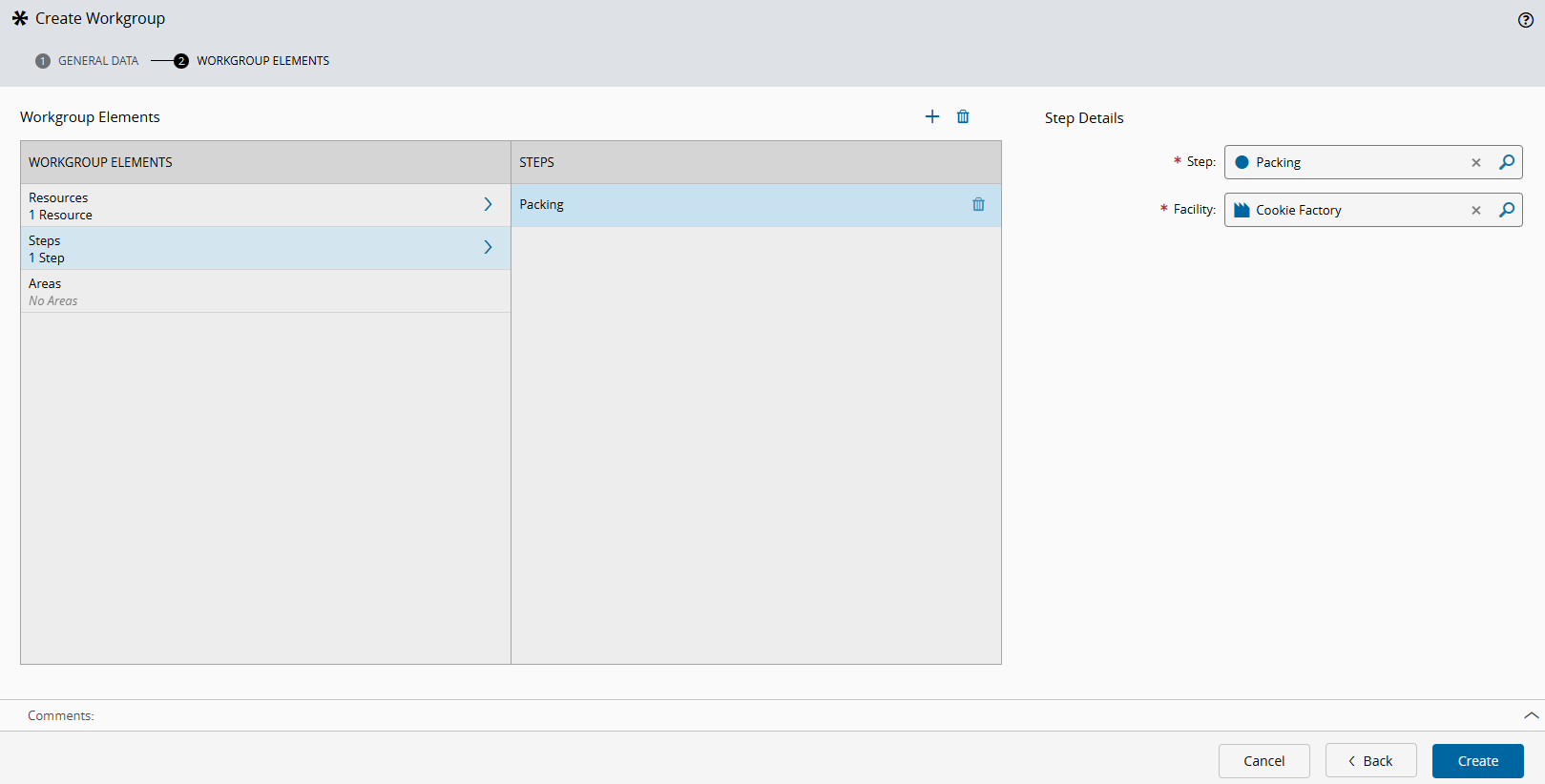This screenshot has height=784, width=1545.
Task: Click the WORKGROUP ELEMENTS column header
Action: tap(265, 162)
